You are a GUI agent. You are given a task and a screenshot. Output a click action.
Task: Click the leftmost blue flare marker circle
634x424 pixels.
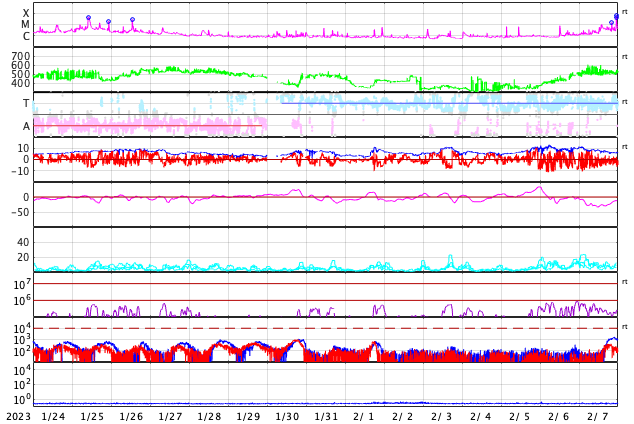(x=89, y=17)
